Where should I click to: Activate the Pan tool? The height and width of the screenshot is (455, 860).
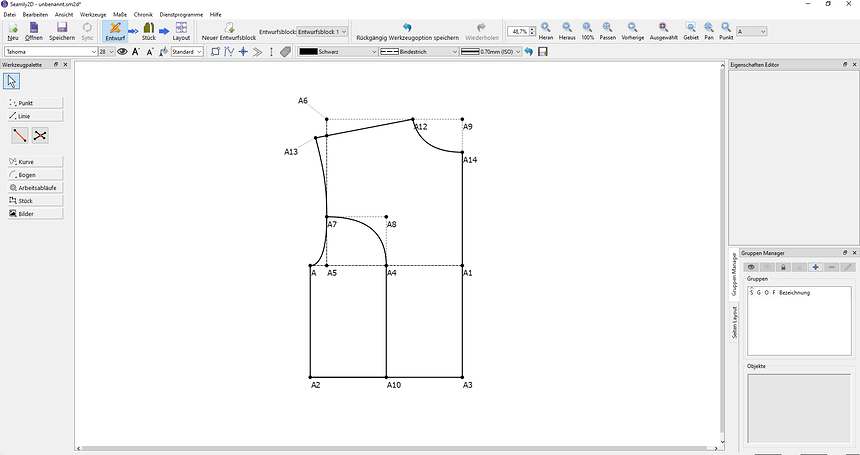(709, 28)
